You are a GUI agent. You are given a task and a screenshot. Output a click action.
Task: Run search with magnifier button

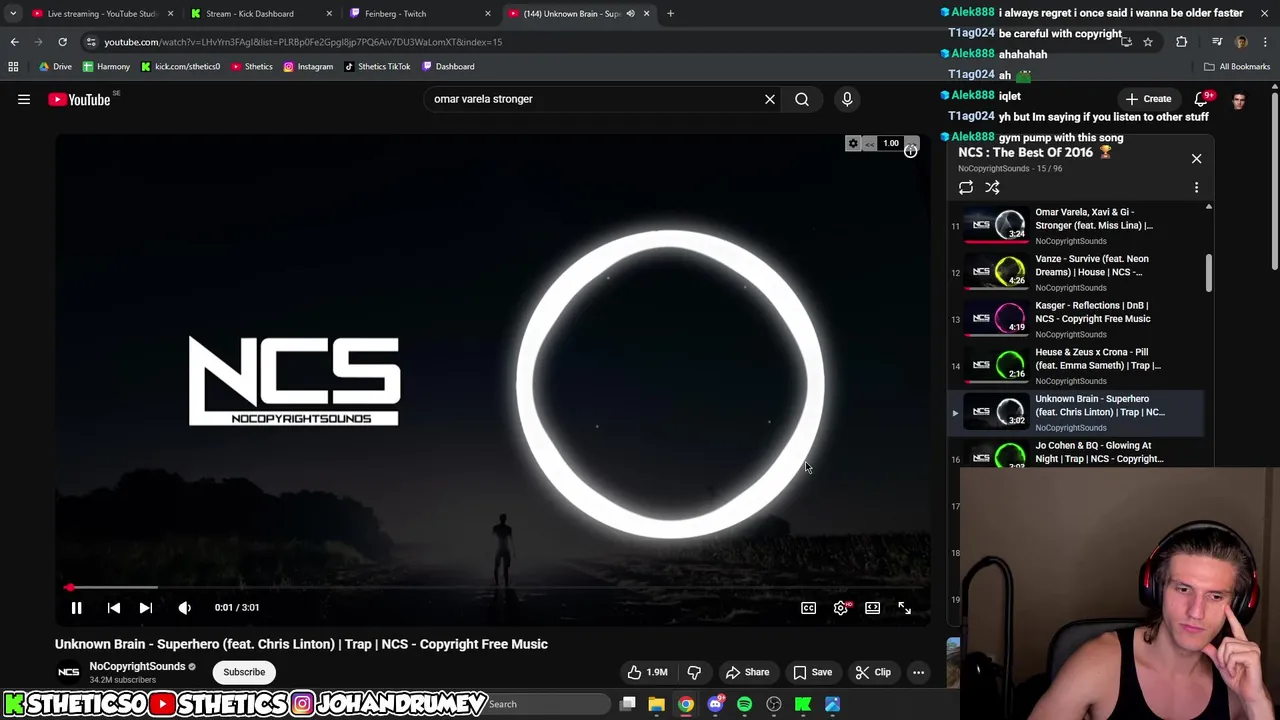click(802, 99)
